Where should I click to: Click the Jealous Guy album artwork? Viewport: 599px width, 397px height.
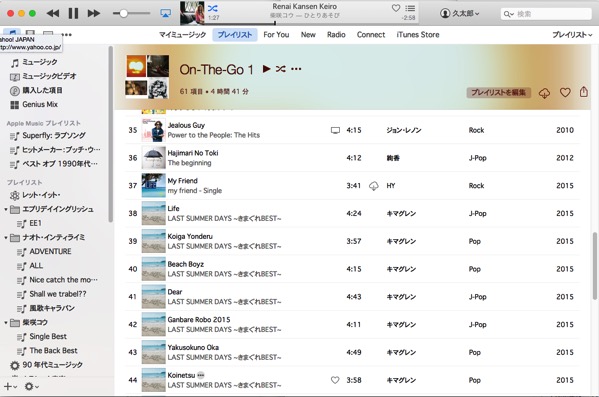coord(154,130)
